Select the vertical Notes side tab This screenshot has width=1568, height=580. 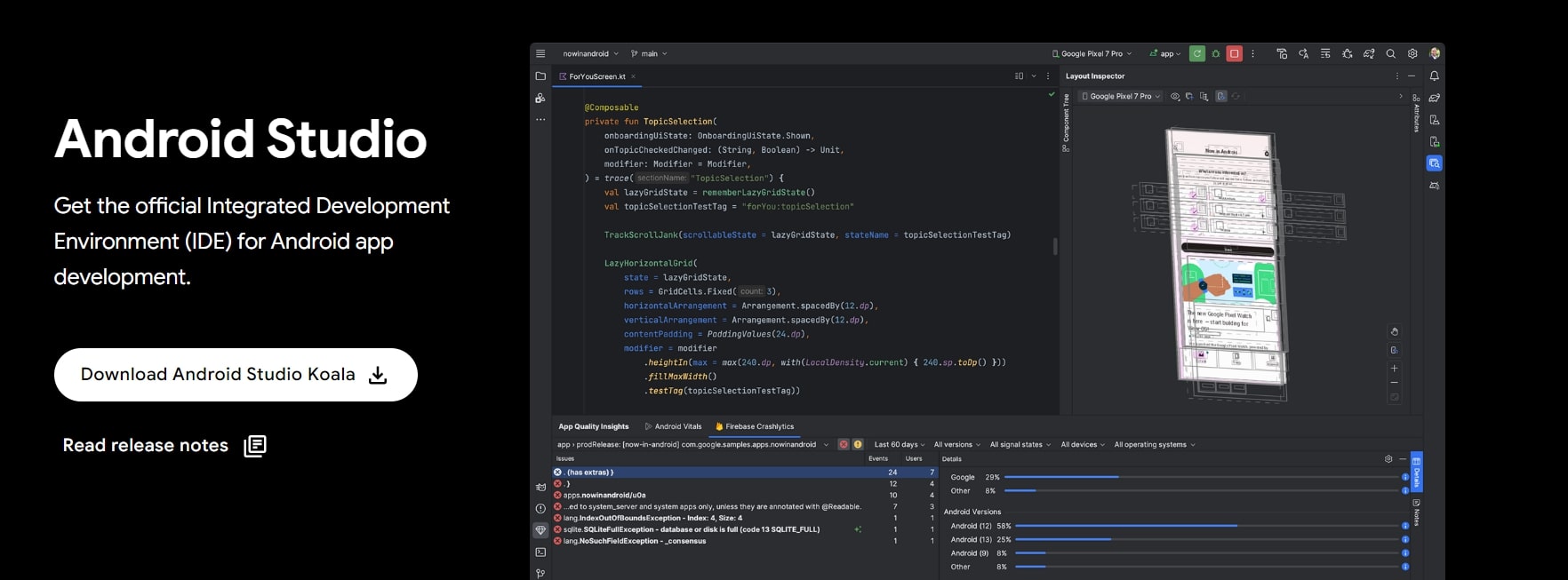pyautogui.click(x=1416, y=512)
